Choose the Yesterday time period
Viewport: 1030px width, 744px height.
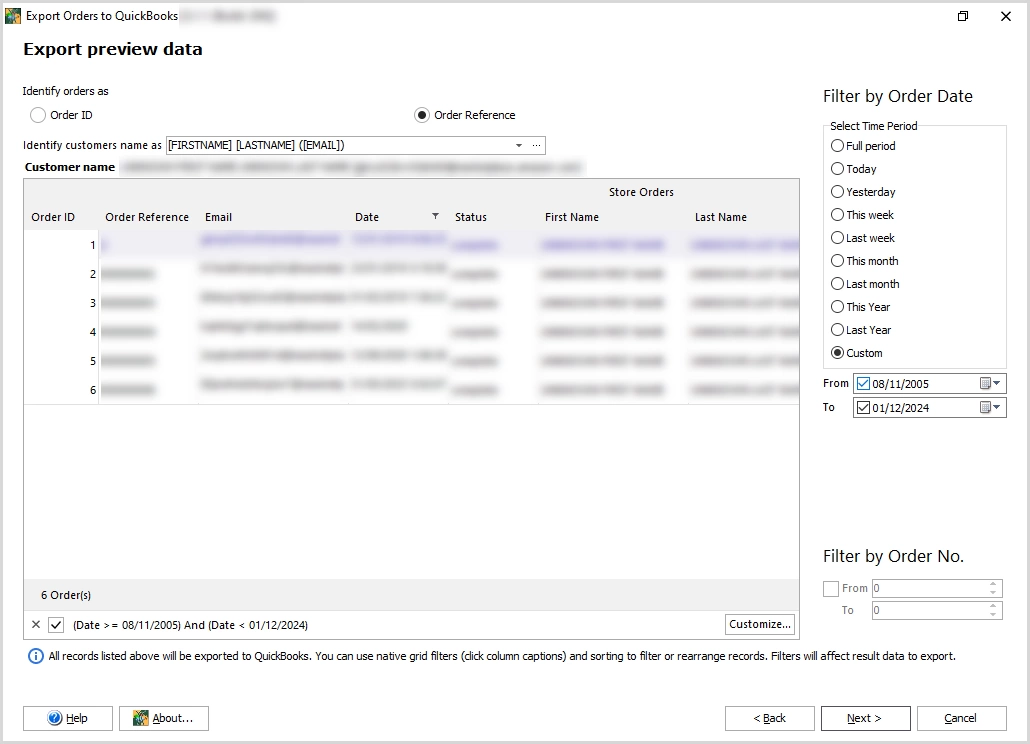point(838,192)
